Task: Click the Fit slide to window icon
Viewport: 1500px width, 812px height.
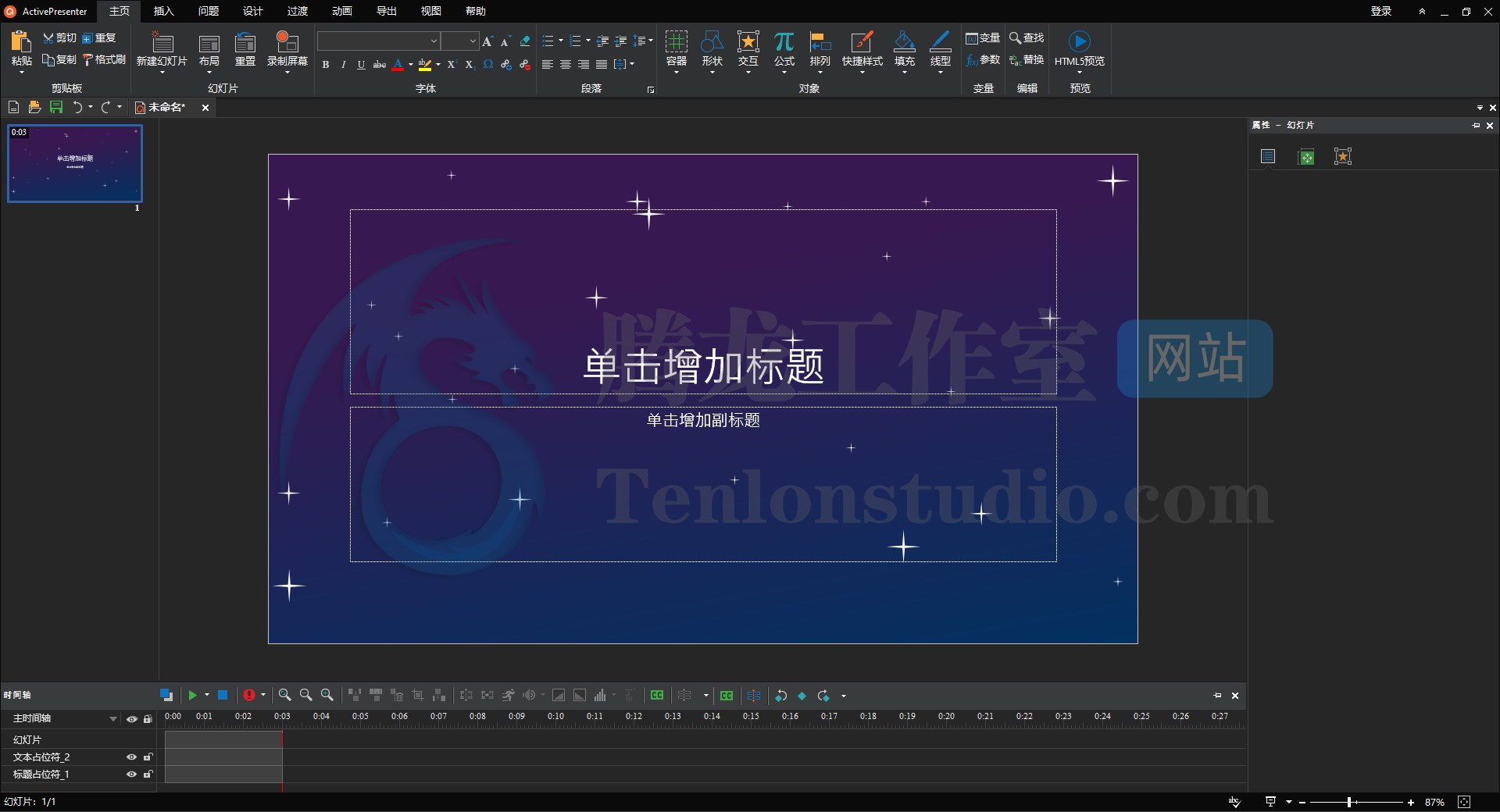Action: click(1464, 802)
